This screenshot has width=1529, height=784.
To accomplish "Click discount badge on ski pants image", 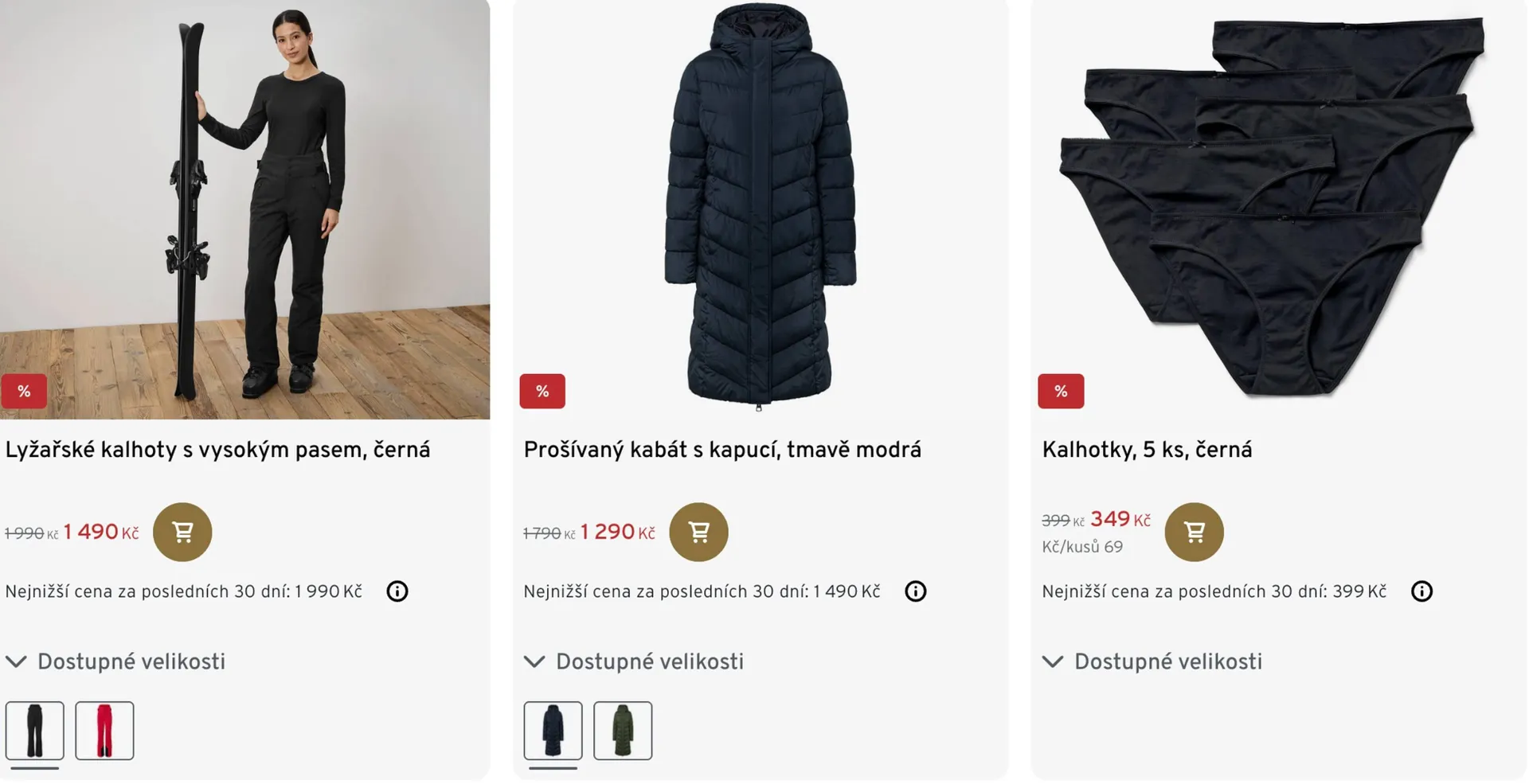I will [24, 391].
